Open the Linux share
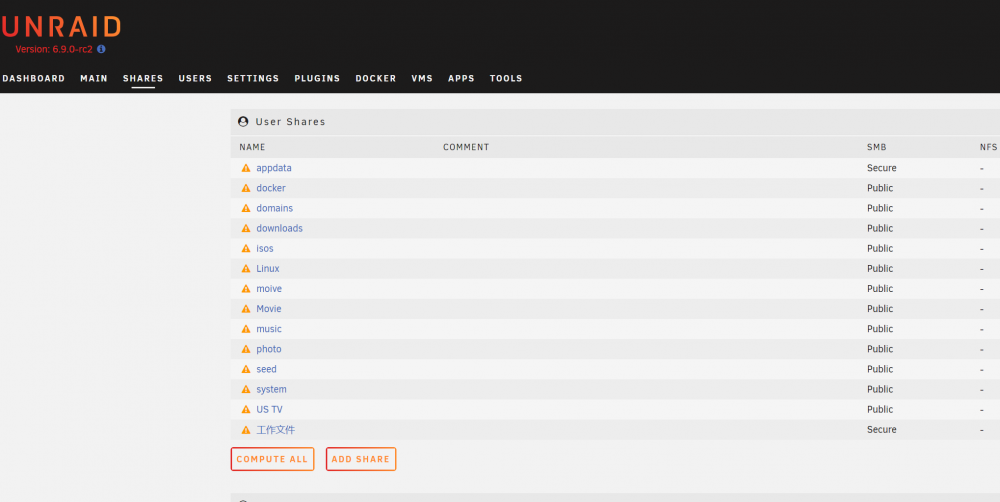 tap(268, 269)
